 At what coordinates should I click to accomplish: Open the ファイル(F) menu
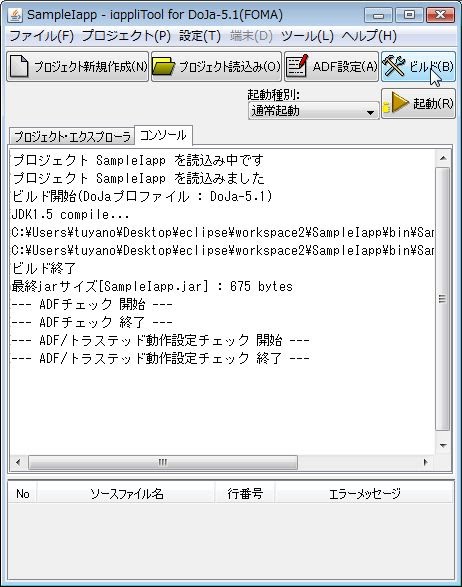click(x=42, y=36)
